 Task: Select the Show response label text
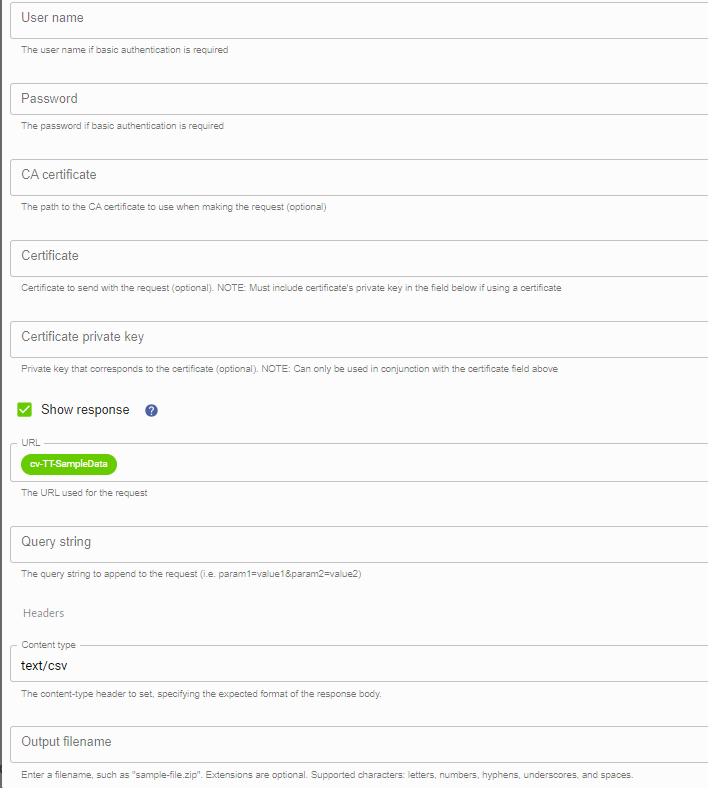point(85,410)
